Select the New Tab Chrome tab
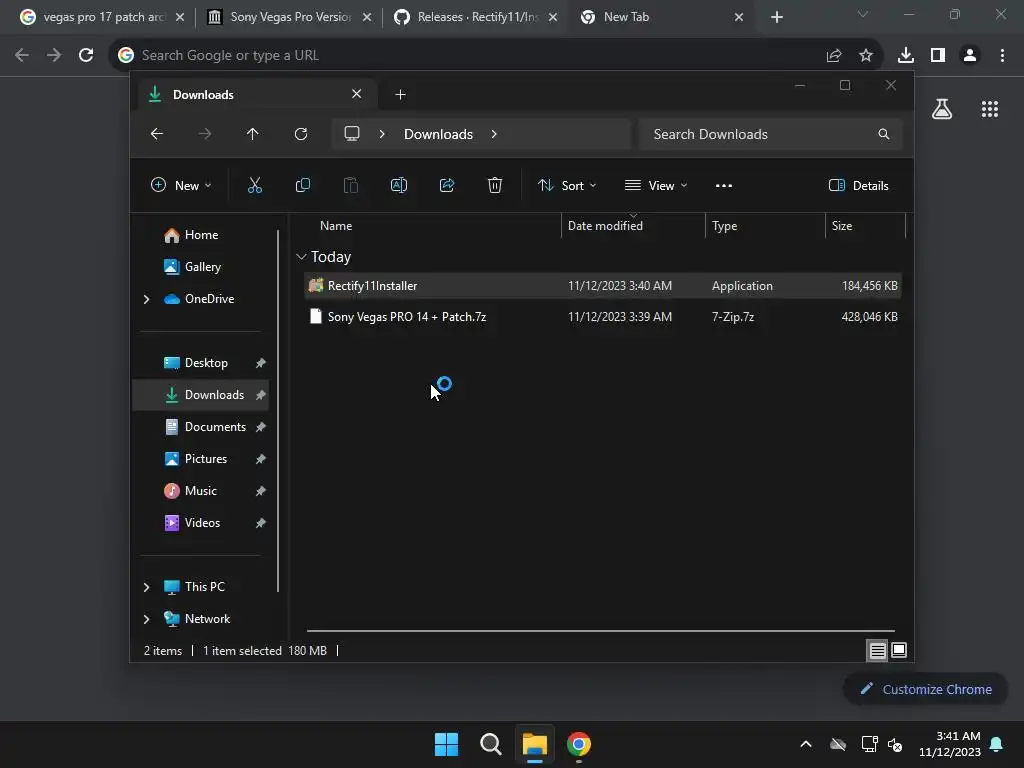The height and width of the screenshot is (768, 1024). click(x=662, y=17)
